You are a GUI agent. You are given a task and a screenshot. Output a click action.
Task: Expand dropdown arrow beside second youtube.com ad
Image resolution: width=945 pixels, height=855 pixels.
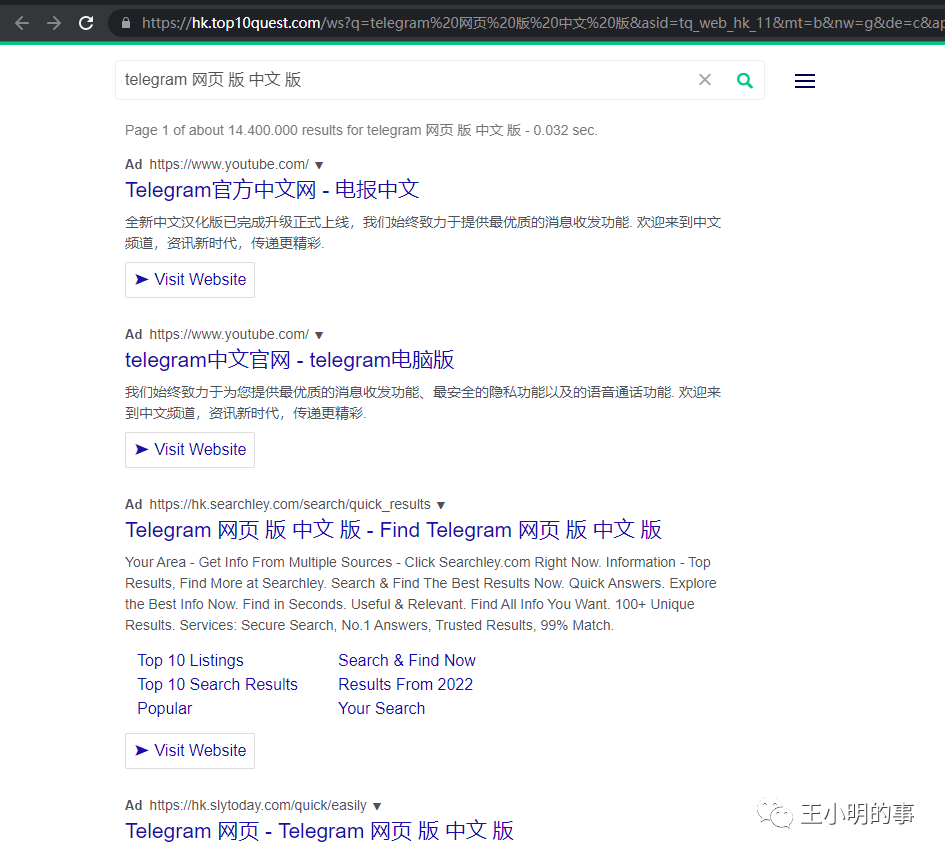point(319,335)
